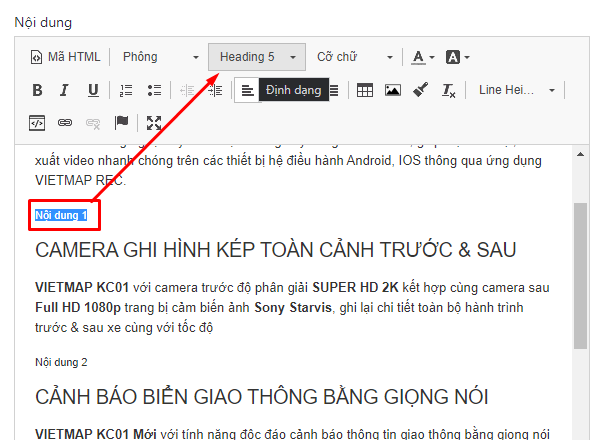Click the text VIETMAP REC.
Image resolution: width=607 pixels, height=440 pixels.
(80, 180)
